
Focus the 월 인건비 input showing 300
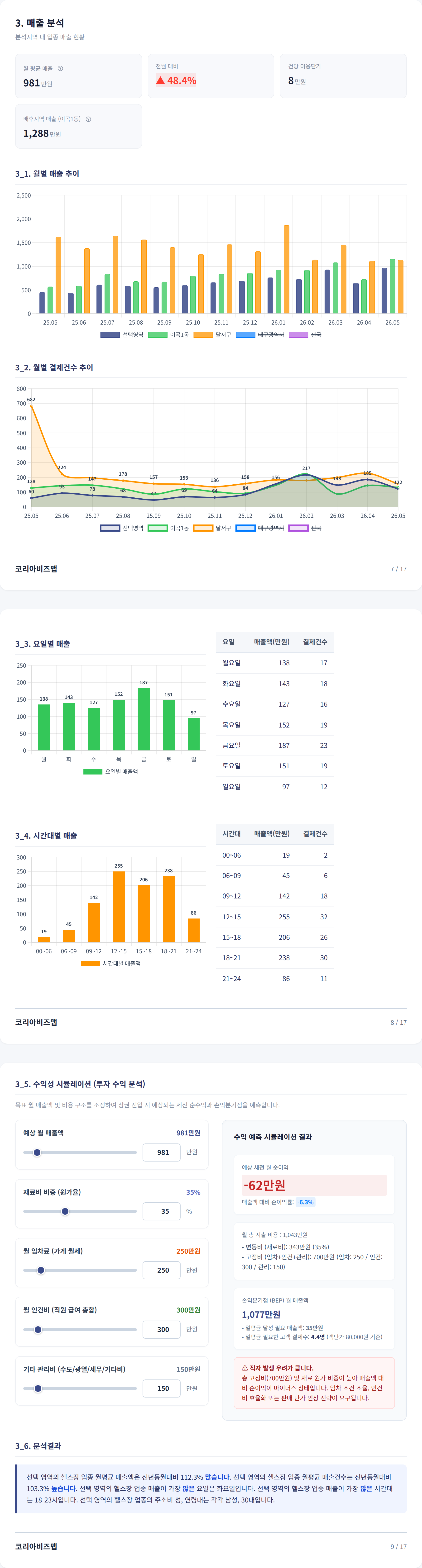(161, 1329)
